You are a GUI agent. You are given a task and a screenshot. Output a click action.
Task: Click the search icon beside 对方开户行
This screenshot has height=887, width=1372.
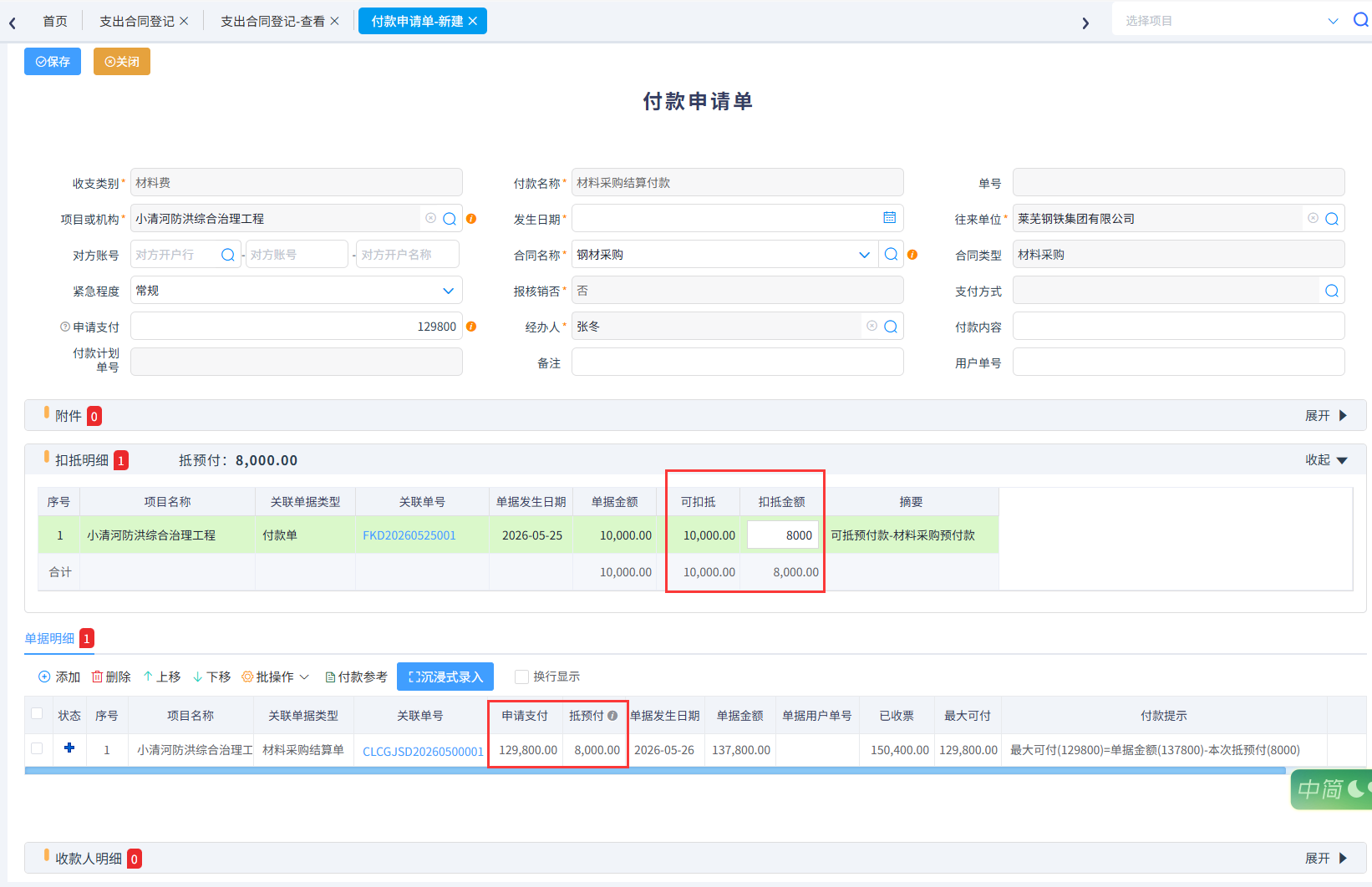pos(227,255)
